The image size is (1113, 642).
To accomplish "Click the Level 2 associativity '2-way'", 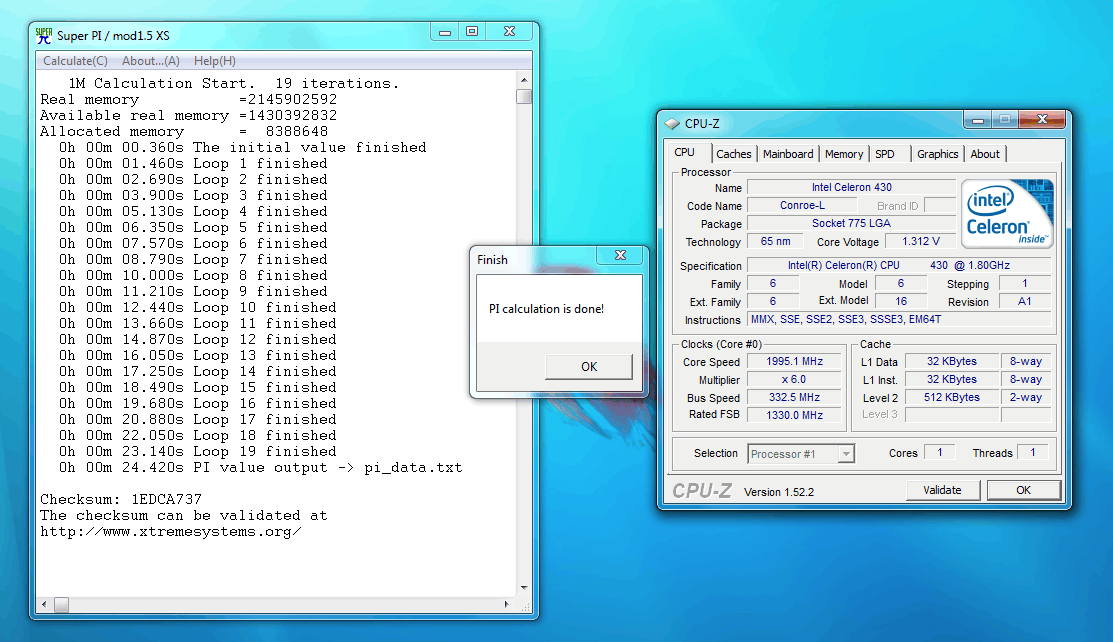I will [x=1026, y=398].
